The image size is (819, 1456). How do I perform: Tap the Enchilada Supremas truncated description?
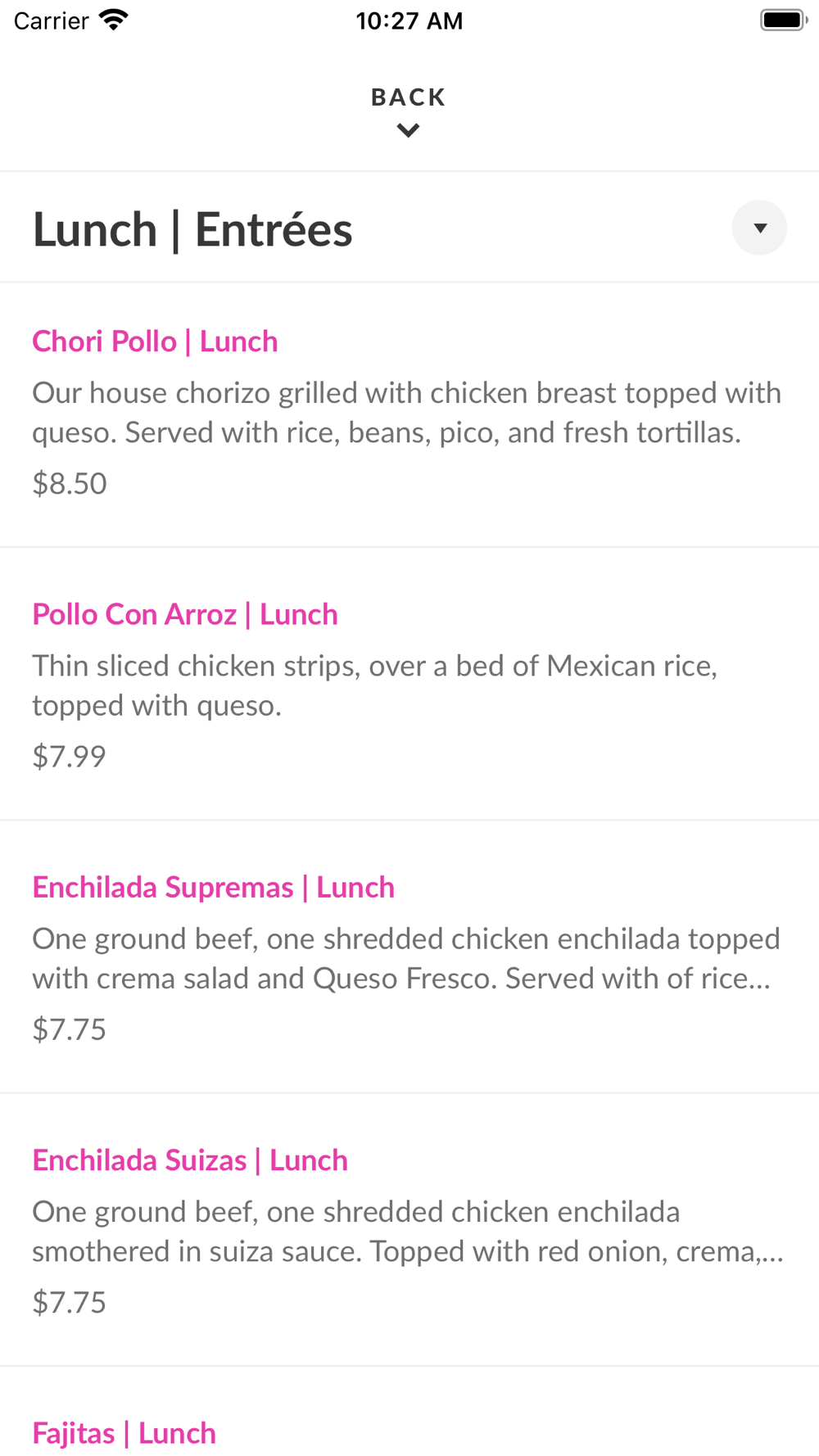coord(406,958)
